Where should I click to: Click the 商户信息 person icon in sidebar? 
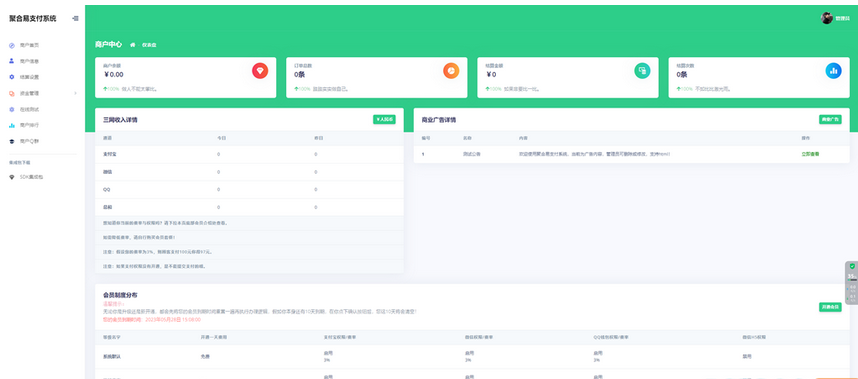click(12, 61)
